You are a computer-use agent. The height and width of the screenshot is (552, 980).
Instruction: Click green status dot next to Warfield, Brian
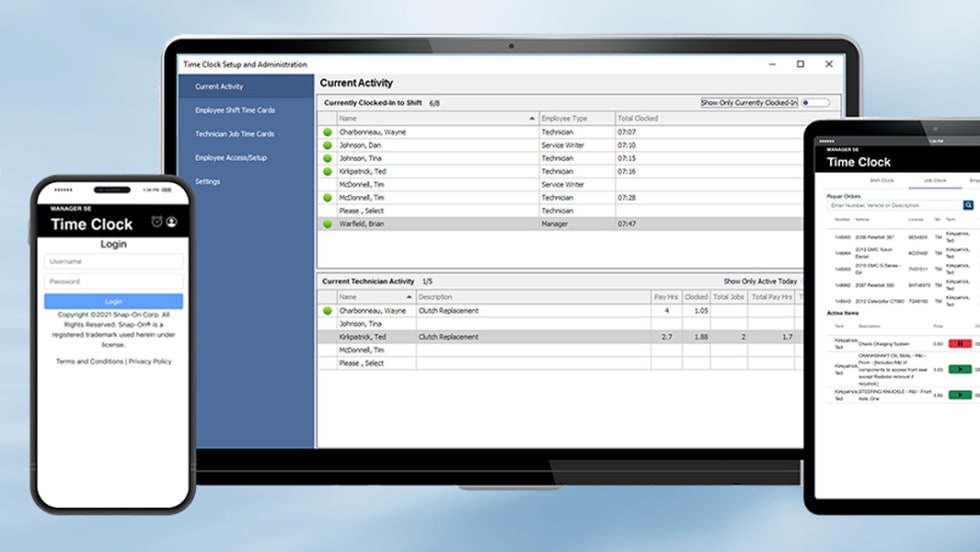327,224
